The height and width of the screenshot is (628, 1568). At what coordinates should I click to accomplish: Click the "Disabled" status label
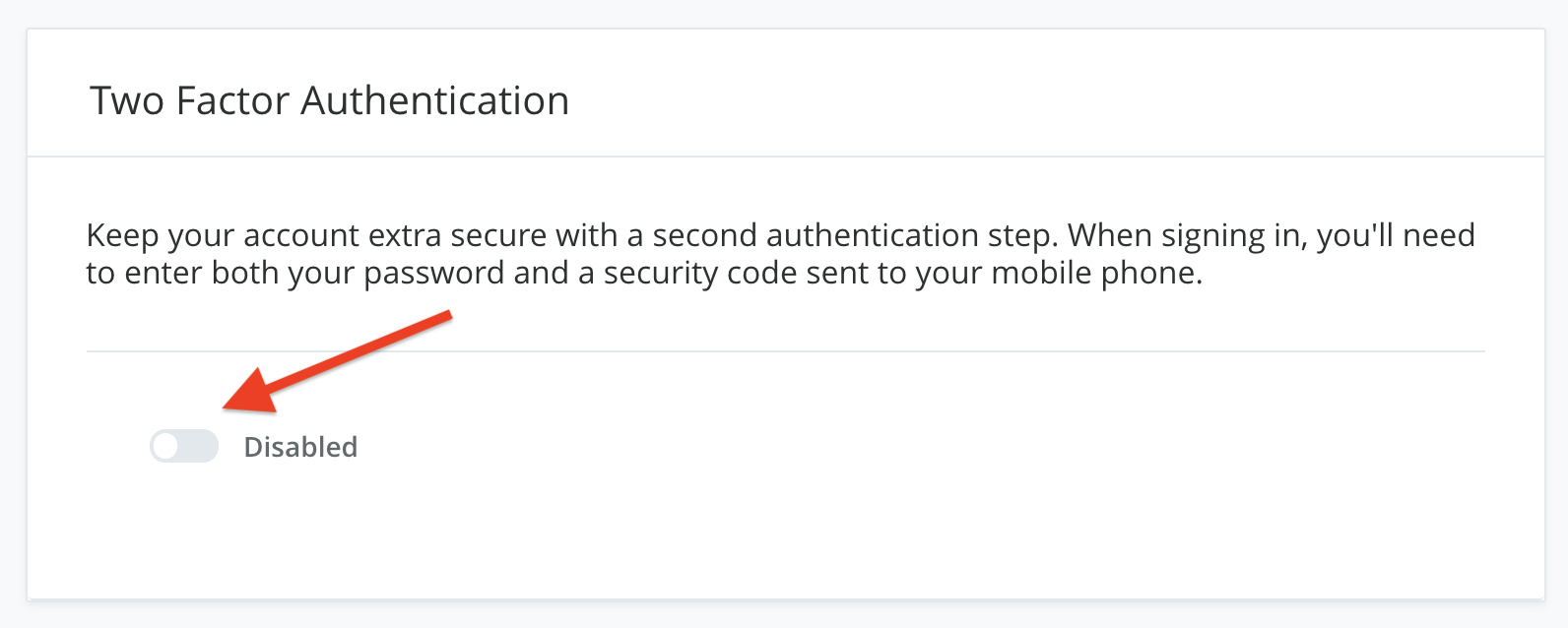300,447
